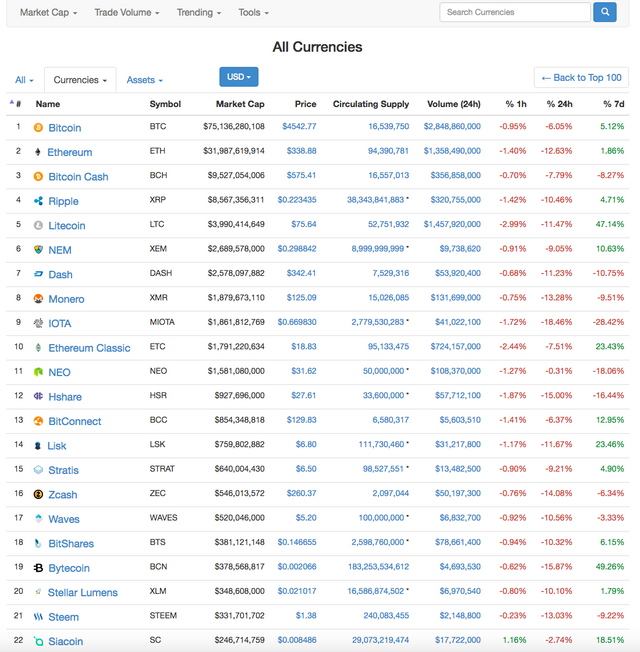The image size is (640, 652).
Task: Click the Stratis logo icon
Action: [38, 470]
